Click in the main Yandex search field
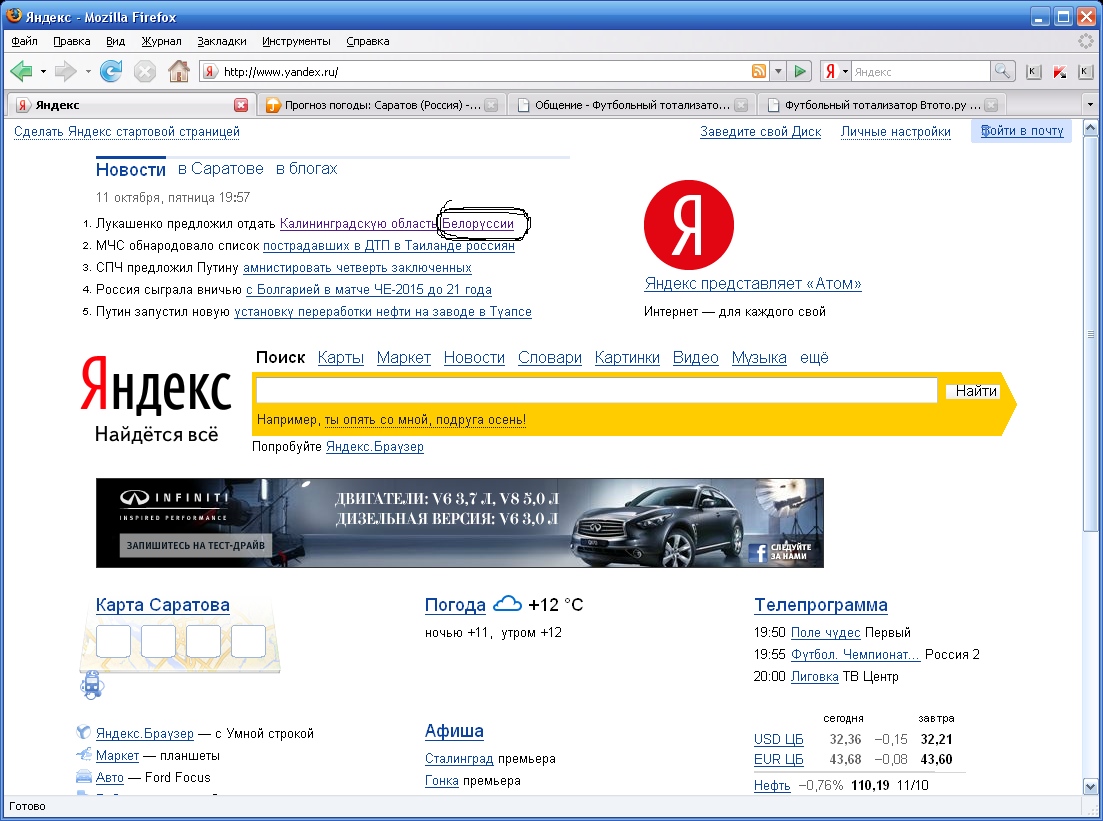The width and height of the screenshot is (1103, 821). click(597, 390)
